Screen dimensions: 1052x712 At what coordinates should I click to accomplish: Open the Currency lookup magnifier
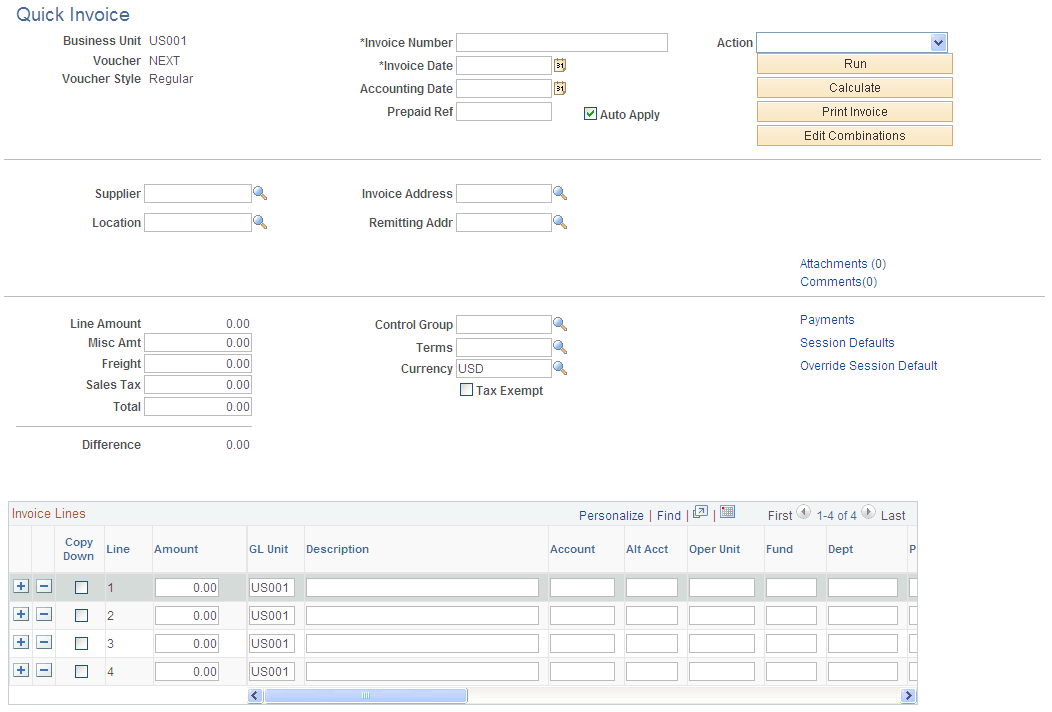[x=560, y=368]
